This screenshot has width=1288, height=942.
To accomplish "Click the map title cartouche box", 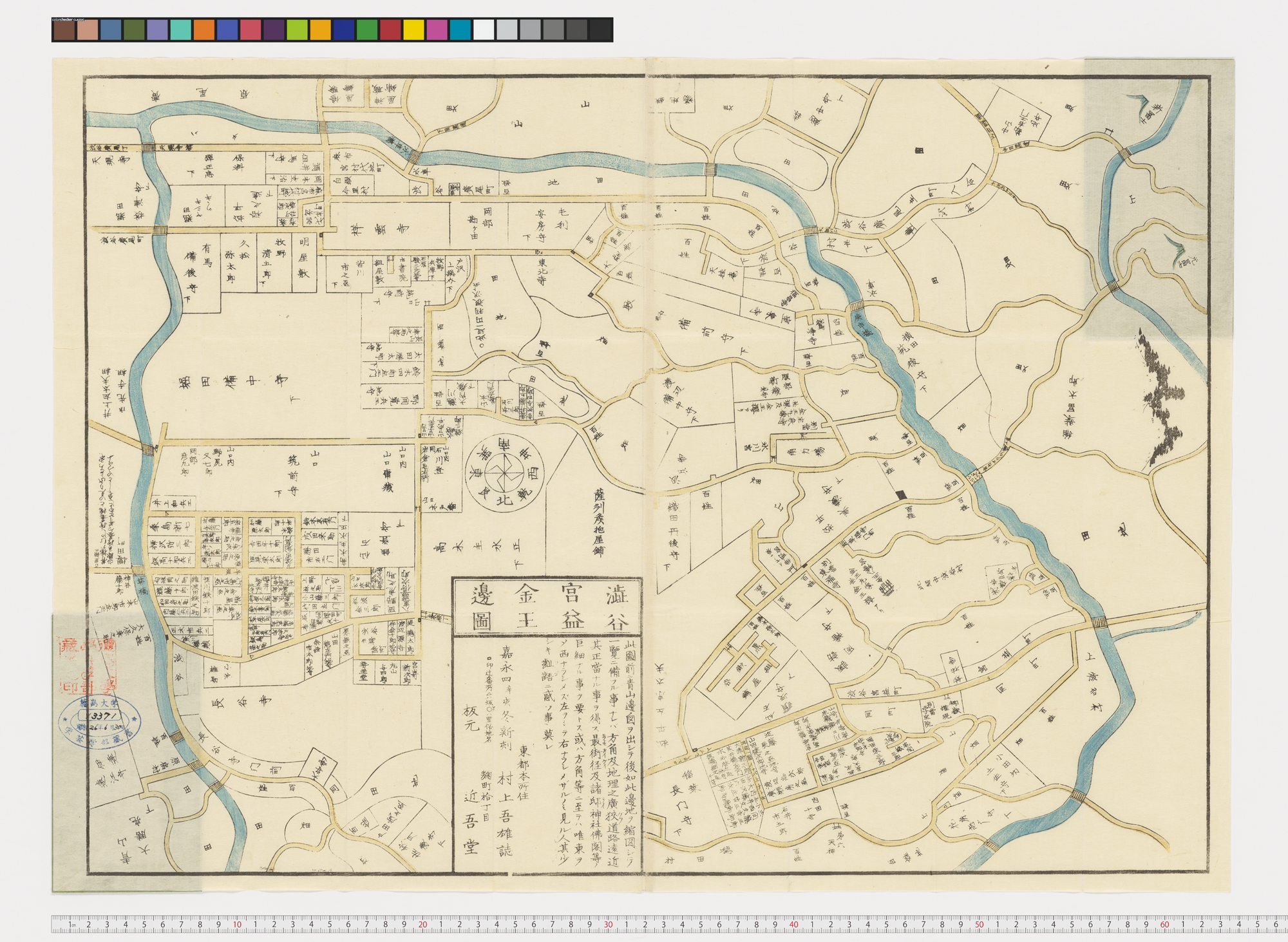I will click(547, 605).
